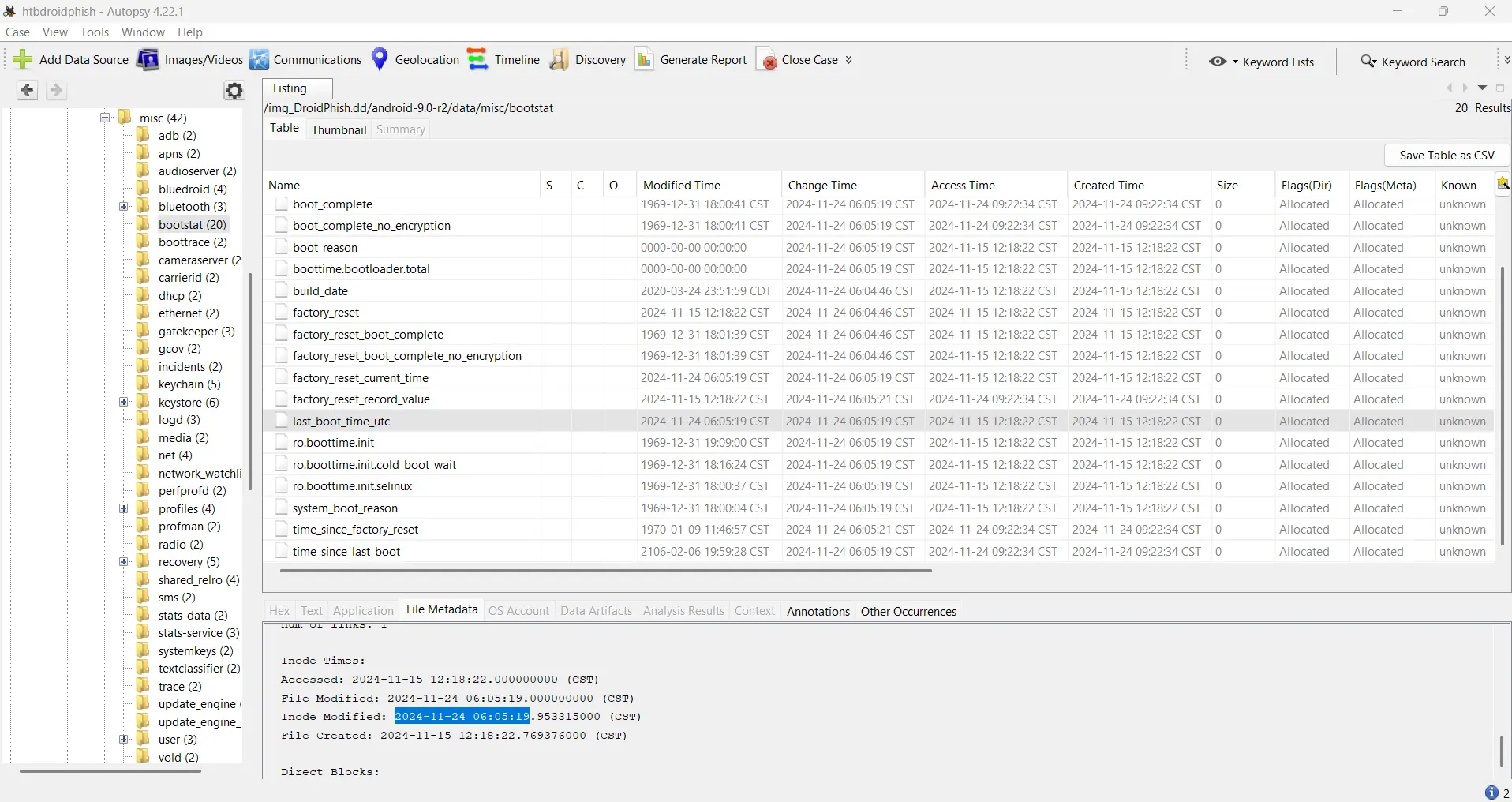This screenshot has height=802, width=1512.
Task: Sort by the Name column header
Action: pyautogui.click(x=402, y=185)
